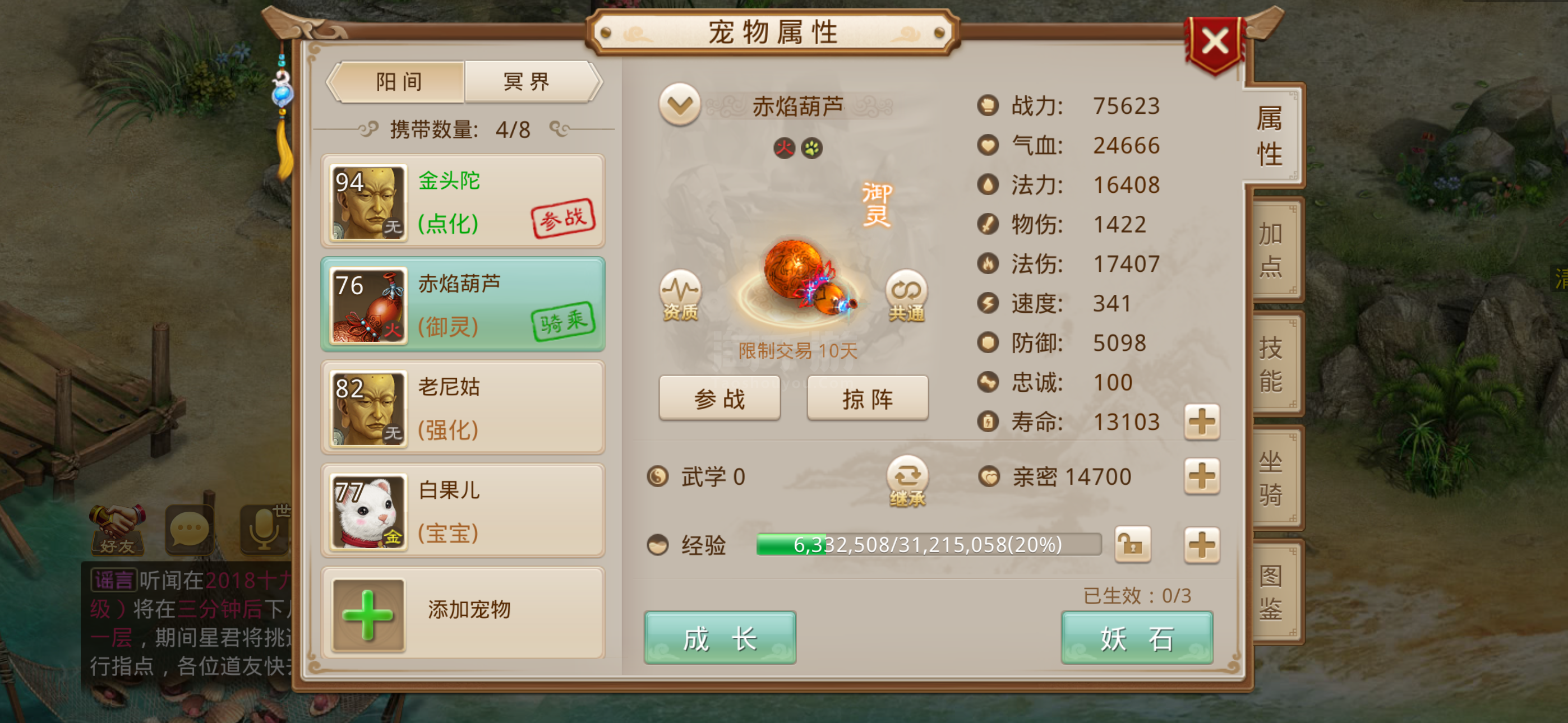Expand the pet name dropdown arrow

(679, 105)
